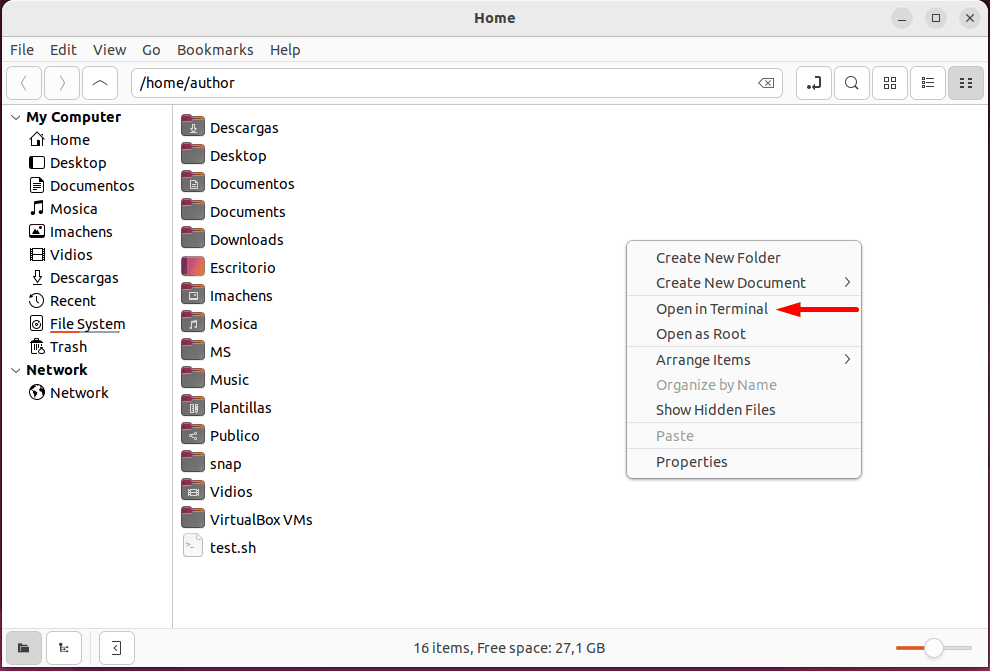Image resolution: width=990 pixels, height=671 pixels.
Task: Open Documentos in the sidebar
Action: pos(81,186)
